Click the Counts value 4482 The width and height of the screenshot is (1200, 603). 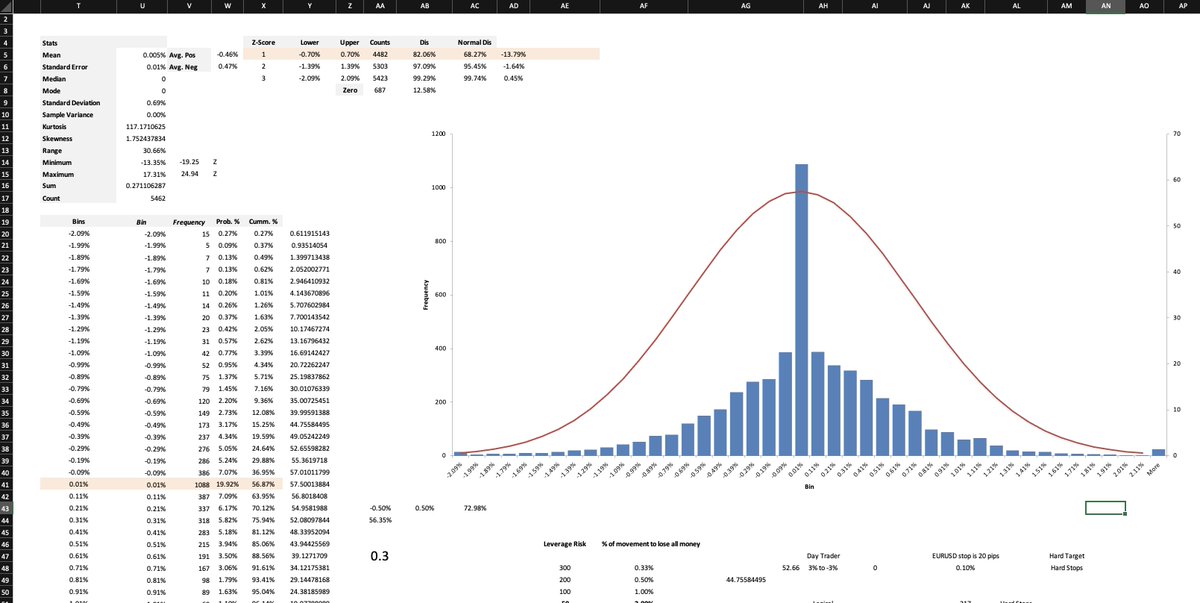pyautogui.click(x=380, y=55)
